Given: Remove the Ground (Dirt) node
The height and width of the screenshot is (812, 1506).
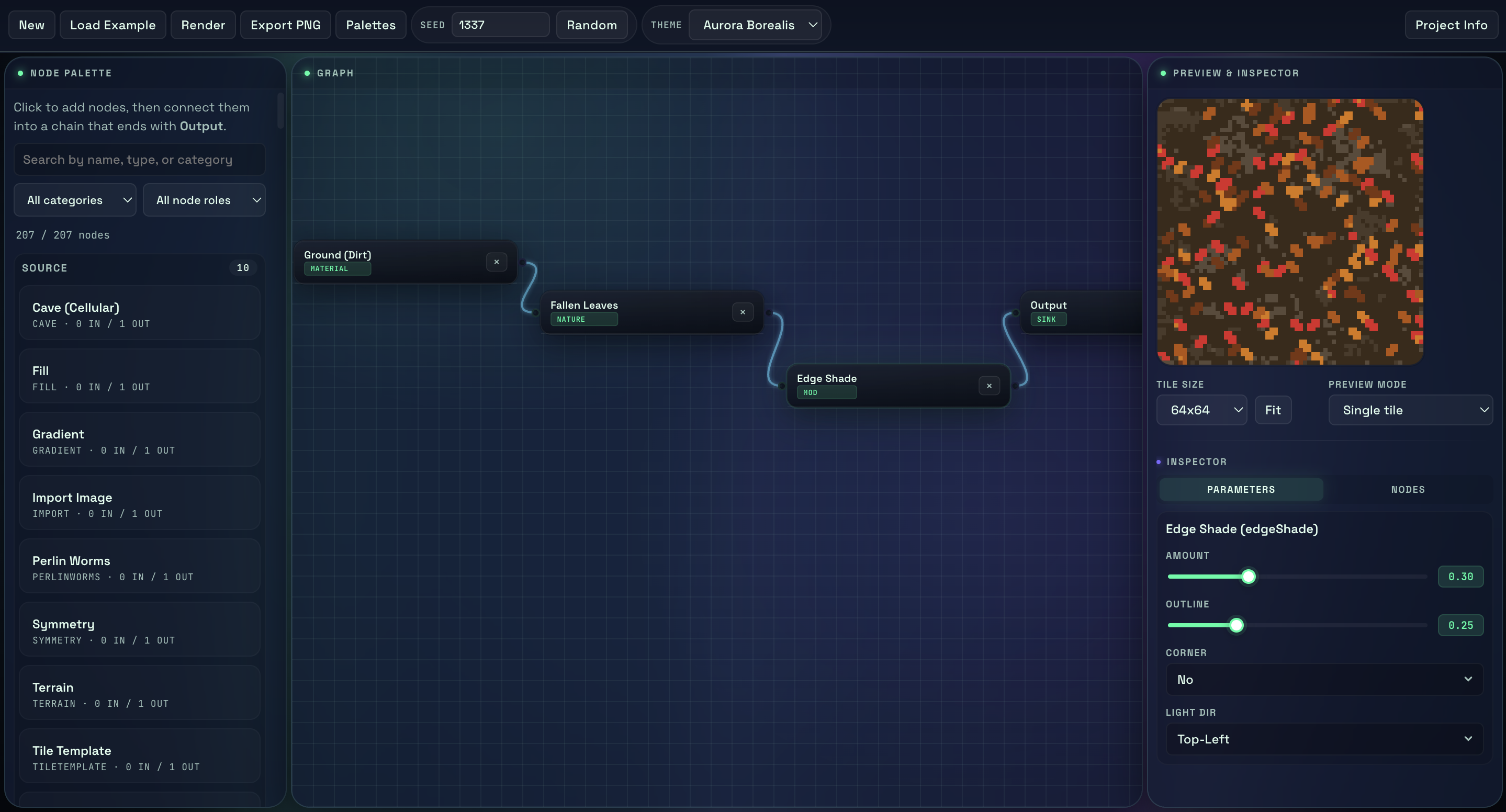Looking at the screenshot, I should (497, 262).
